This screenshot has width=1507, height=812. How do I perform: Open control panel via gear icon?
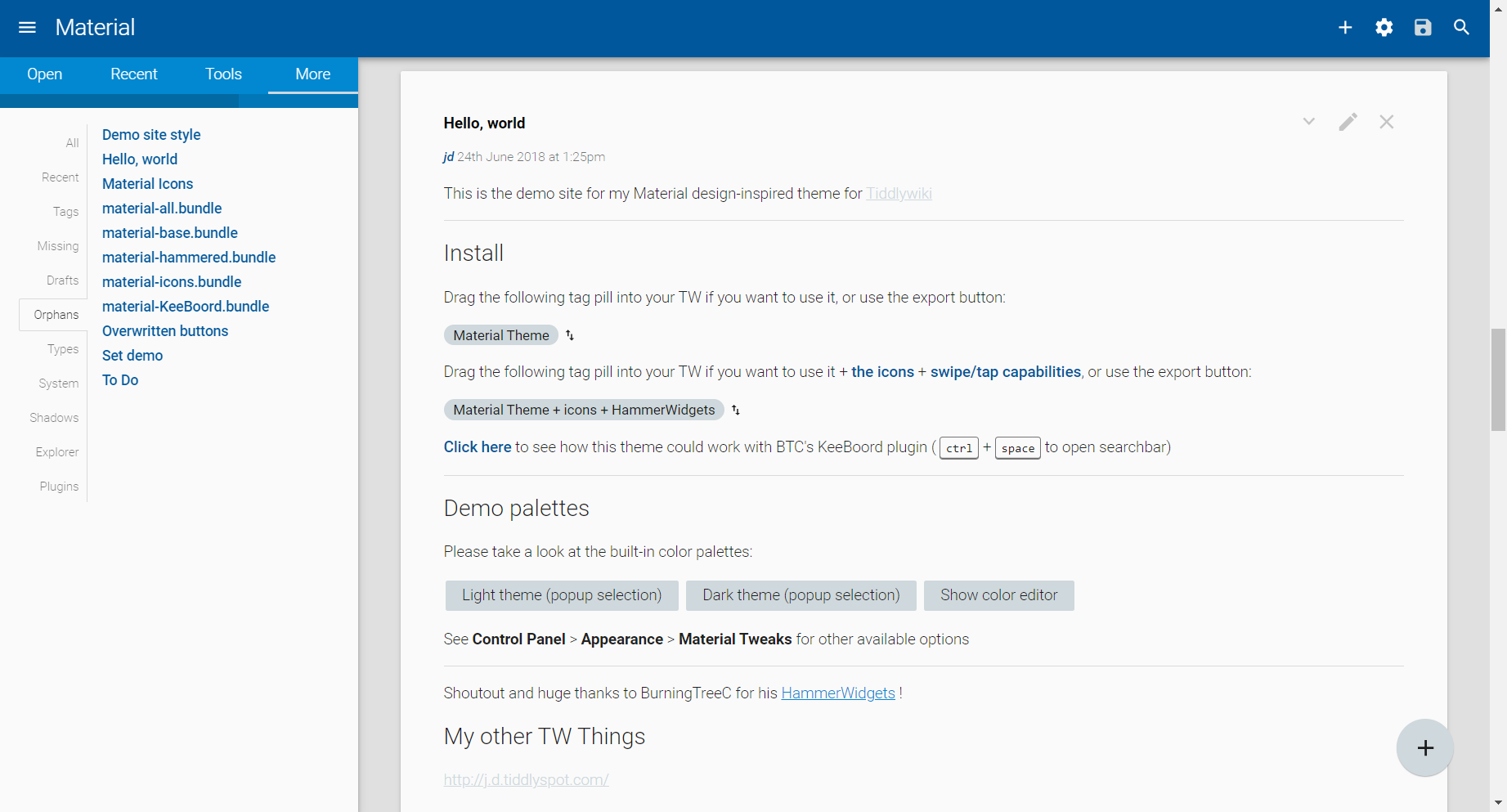pos(1384,28)
